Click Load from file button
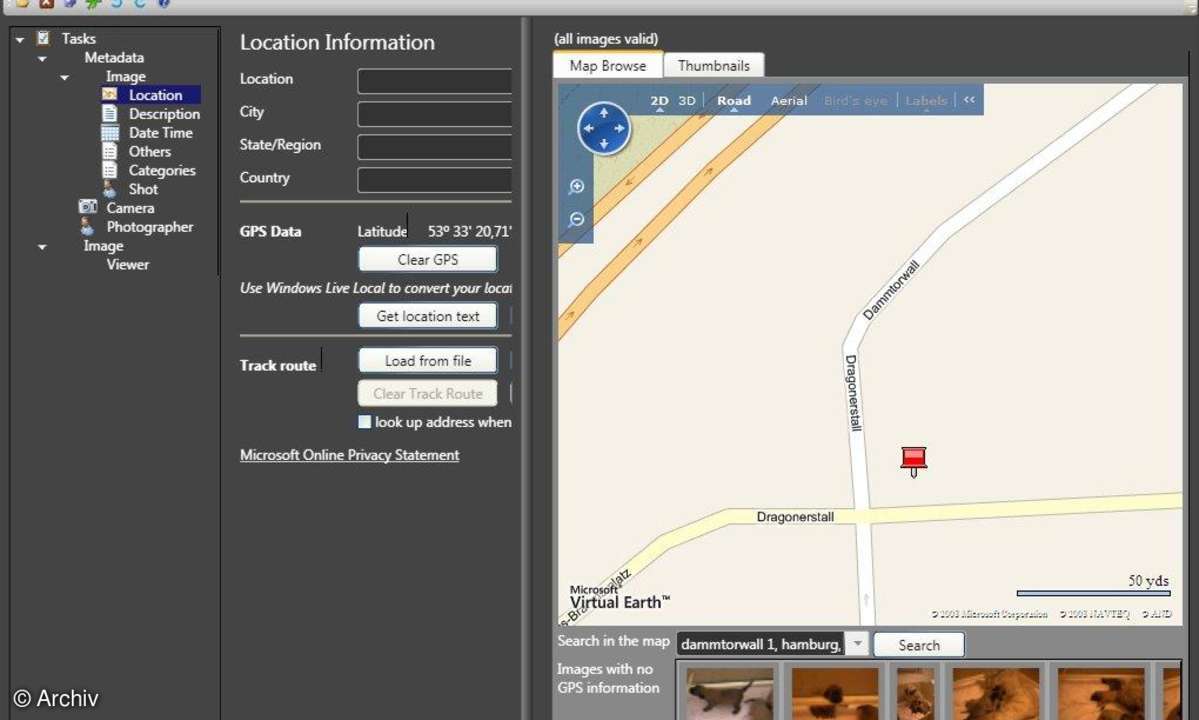Viewport: 1199px width, 720px height. tap(427, 360)
